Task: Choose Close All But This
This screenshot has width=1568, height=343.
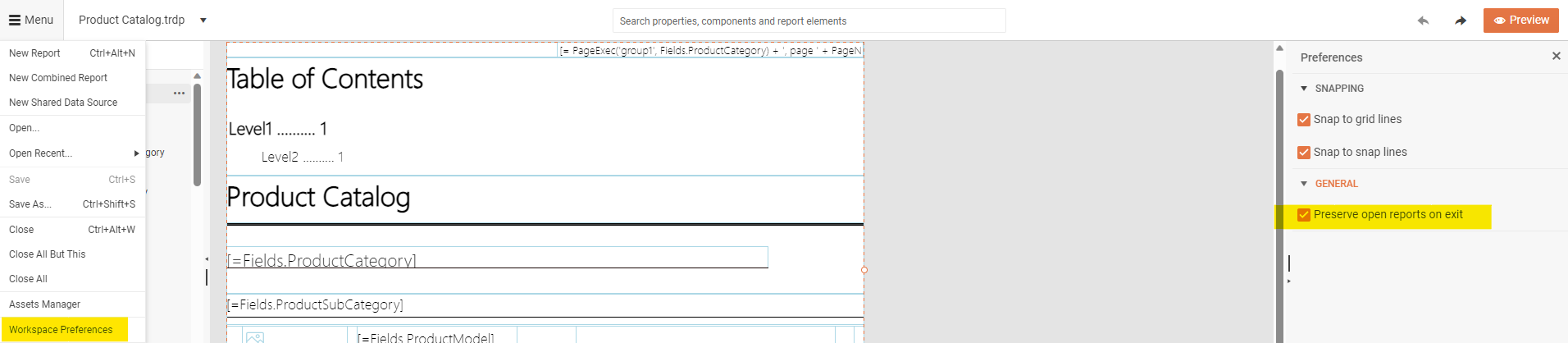Action: pos(72,254)
